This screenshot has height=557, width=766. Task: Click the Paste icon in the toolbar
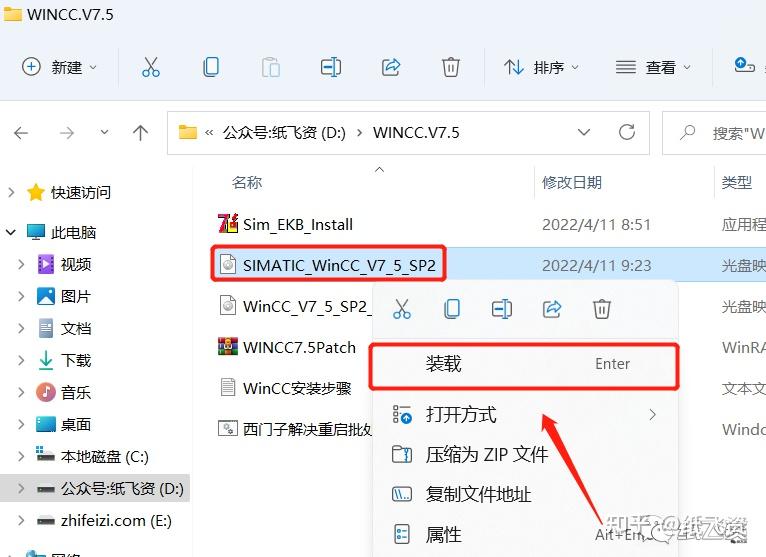point(271,67)
